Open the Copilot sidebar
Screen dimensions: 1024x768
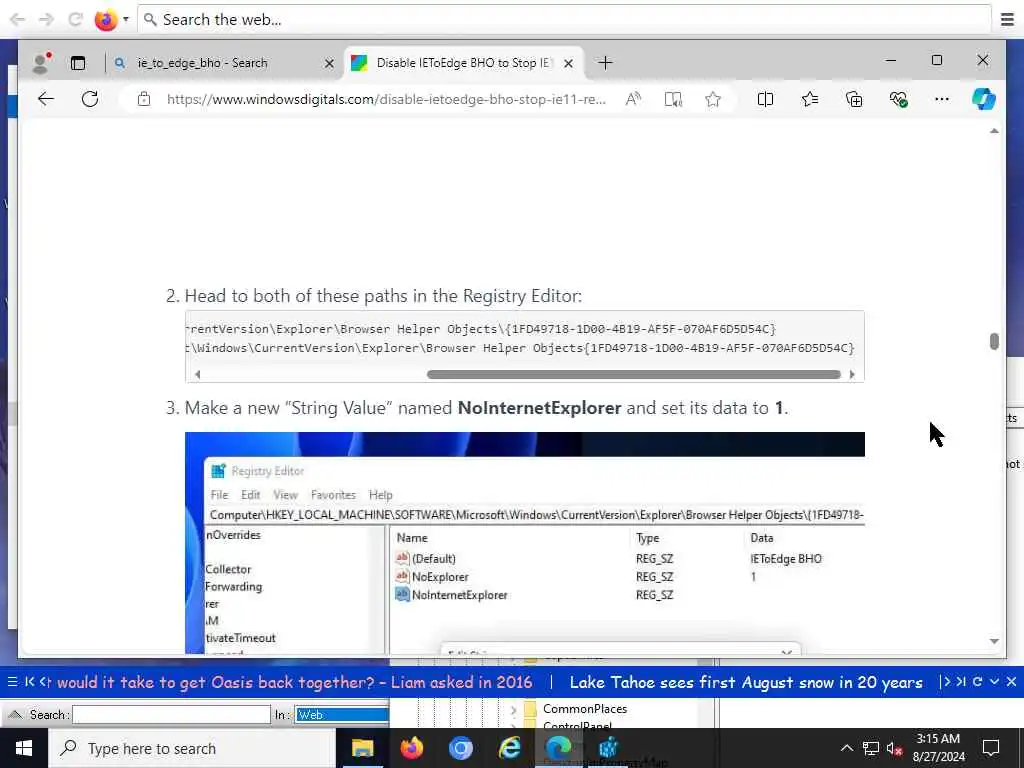pyautogui.click(x=984, y=99)
